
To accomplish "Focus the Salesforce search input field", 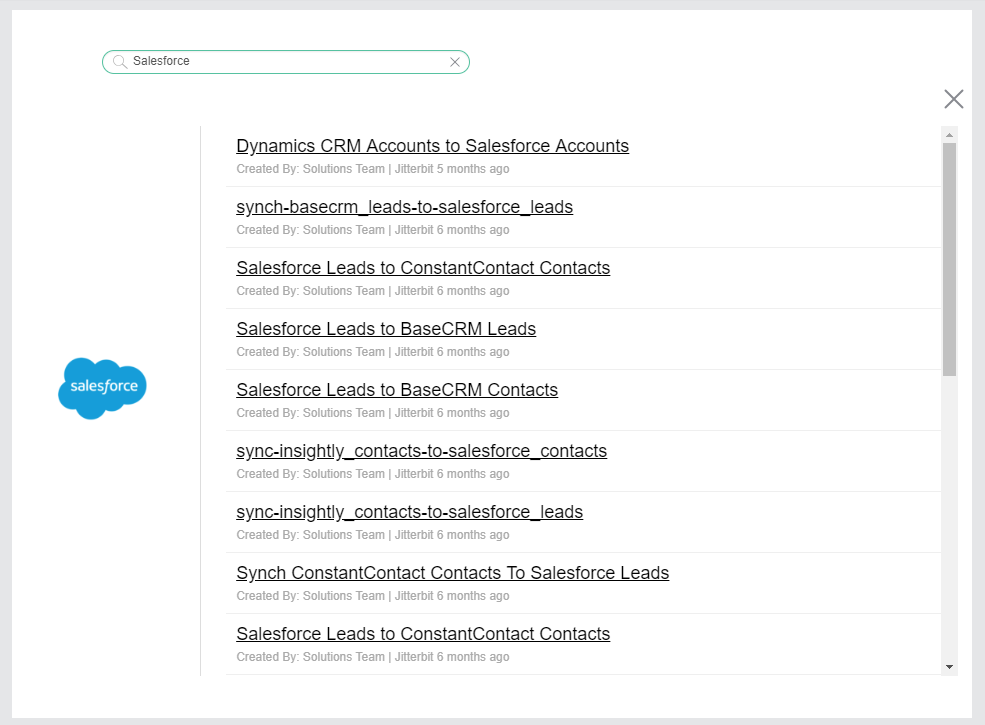I will click(288, 62).
